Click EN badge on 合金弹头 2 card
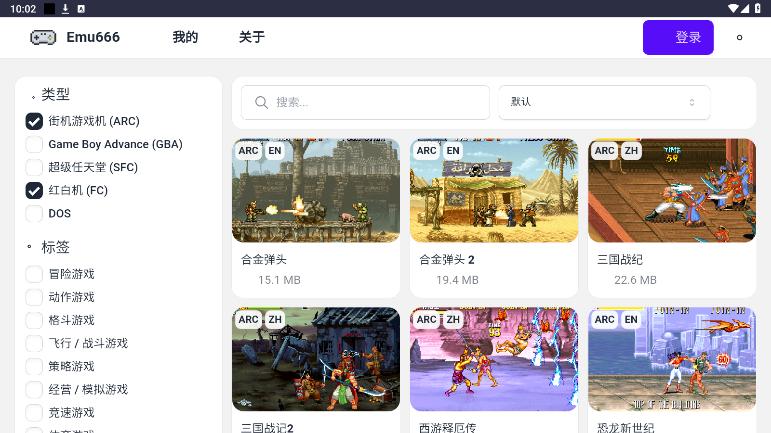The width and height of the screenshot is (771, 433). pos(453,151)
